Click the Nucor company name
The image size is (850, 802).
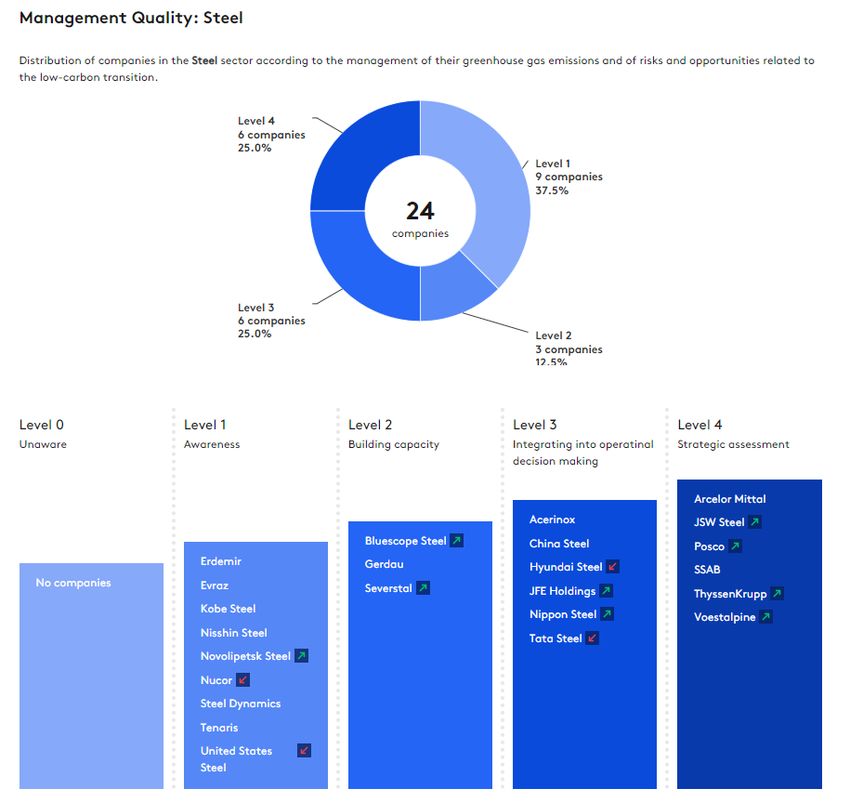pyautogui.click(x=216, y=680)
